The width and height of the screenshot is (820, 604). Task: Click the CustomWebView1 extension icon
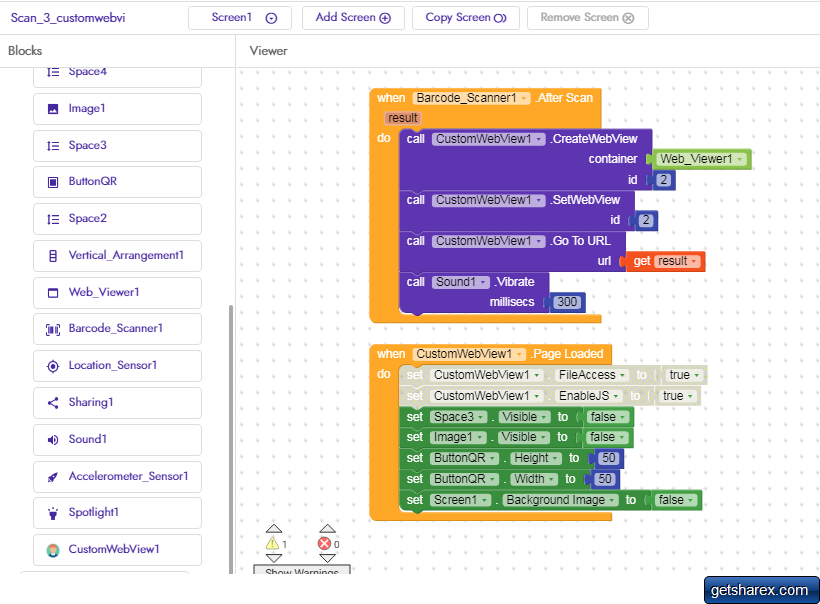[x=53, y=550]
